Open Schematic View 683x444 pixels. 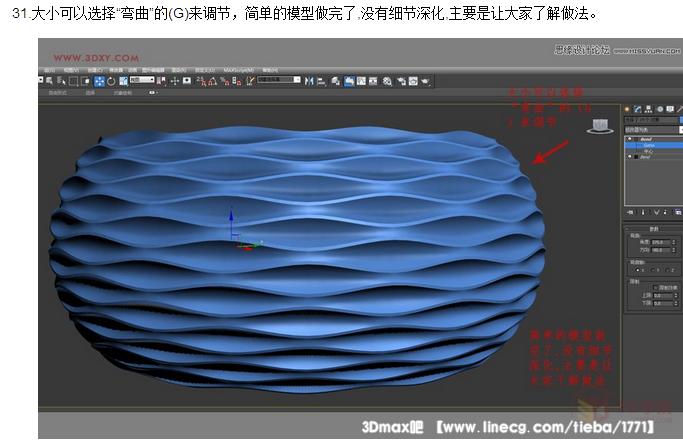pyautogui.click(x=373, y=81)
